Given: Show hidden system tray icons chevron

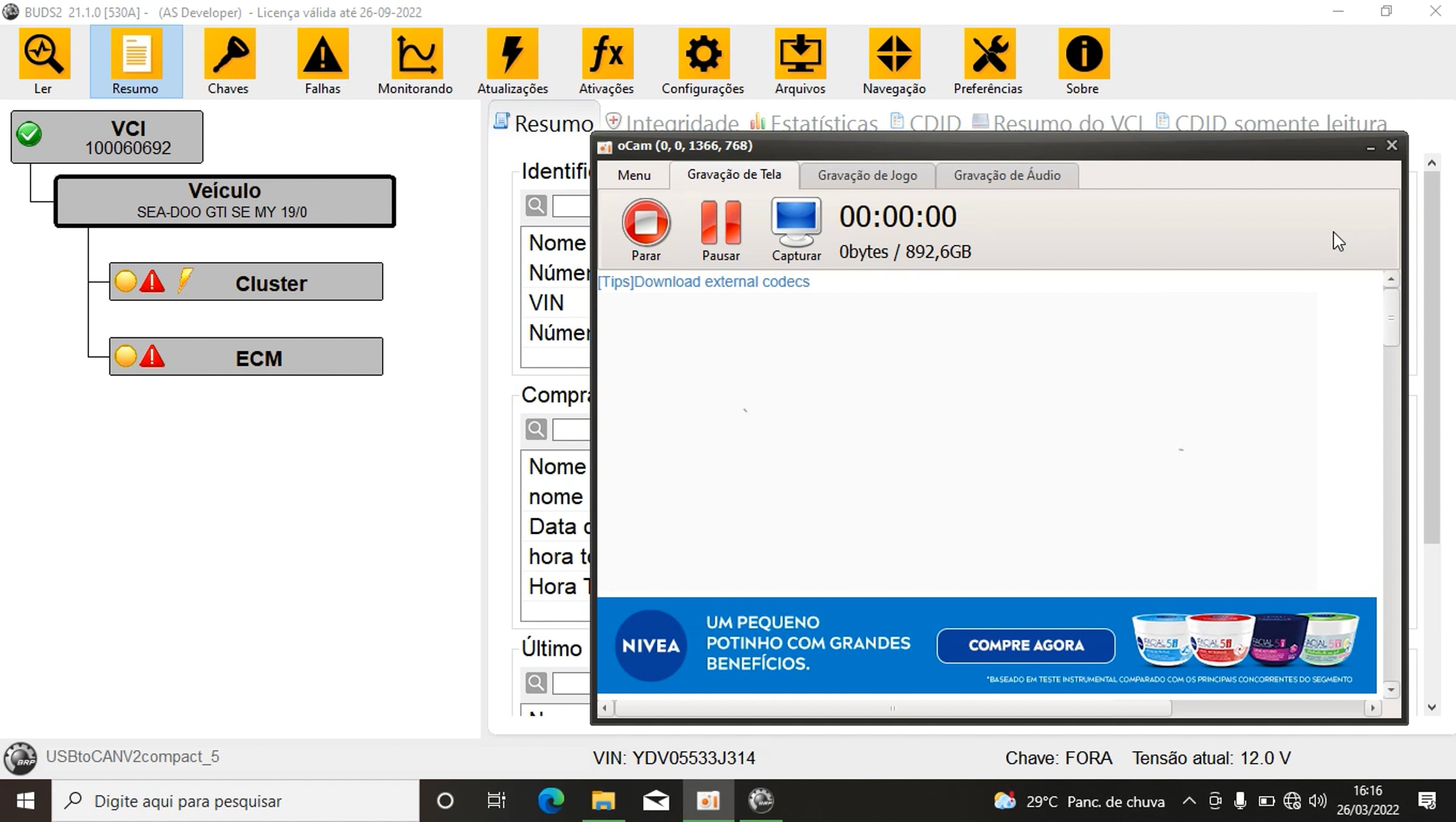Looking at the screenshot, I should coord(1189,801).
